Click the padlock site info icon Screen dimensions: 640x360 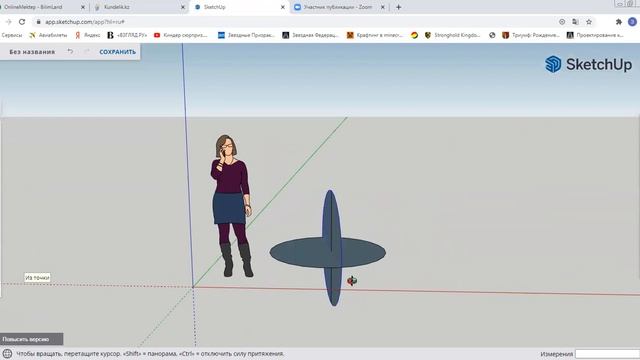[38, 22]
